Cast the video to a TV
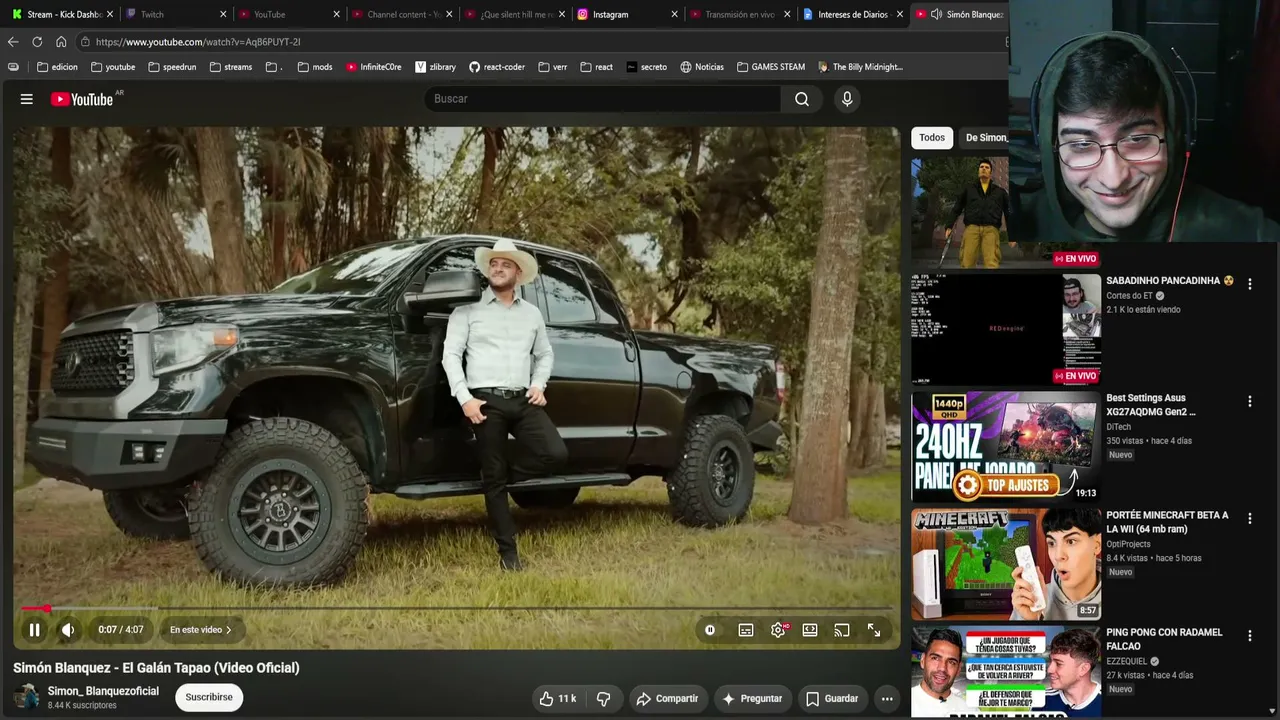 click(842, 630)
